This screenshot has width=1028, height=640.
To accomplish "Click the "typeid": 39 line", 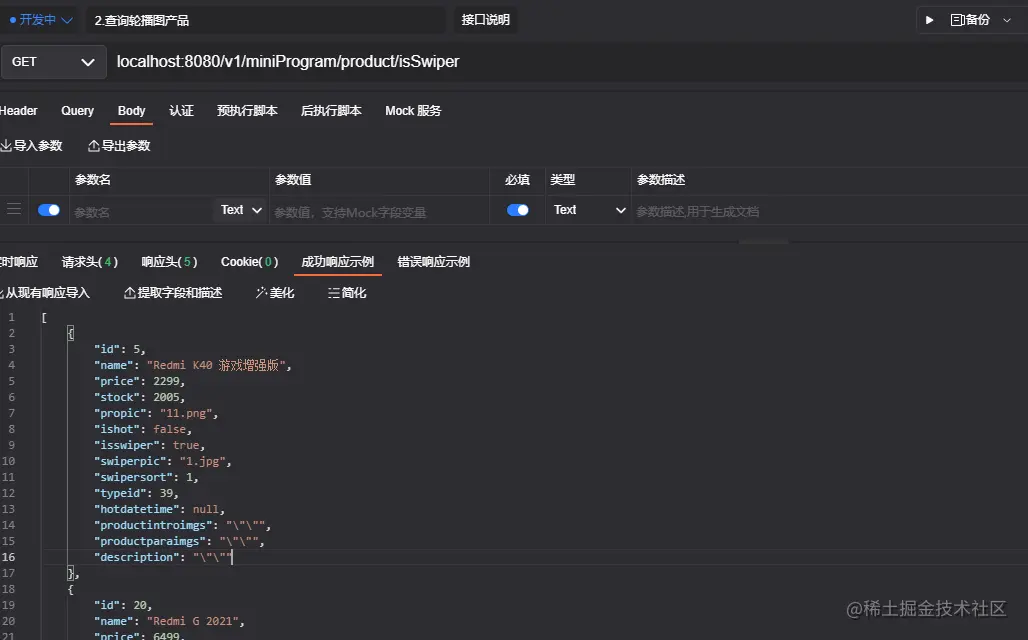I will pyautogui.click(x=136, y=493).
